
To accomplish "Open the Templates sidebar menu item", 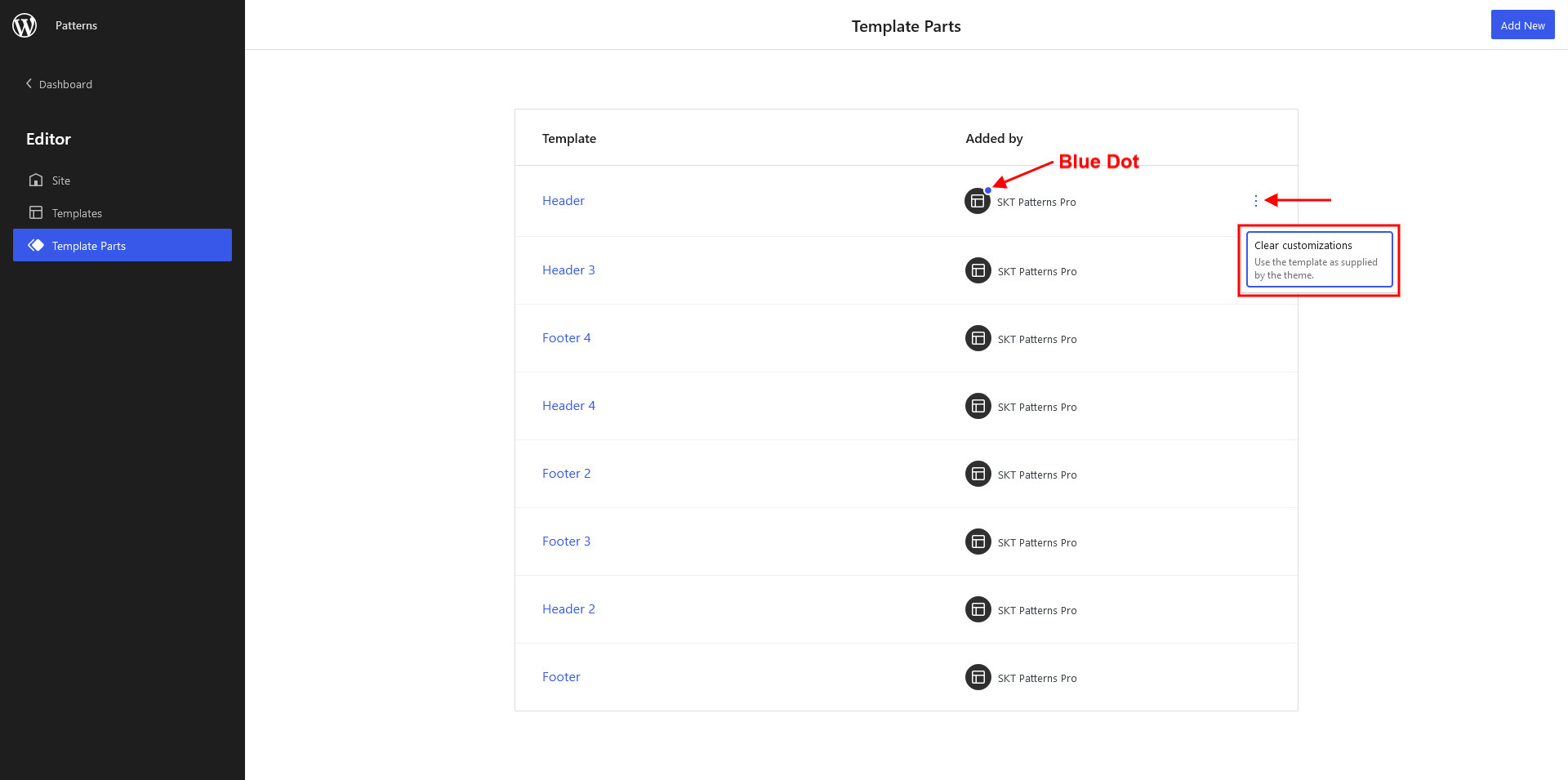I will [x=77, y=213].
